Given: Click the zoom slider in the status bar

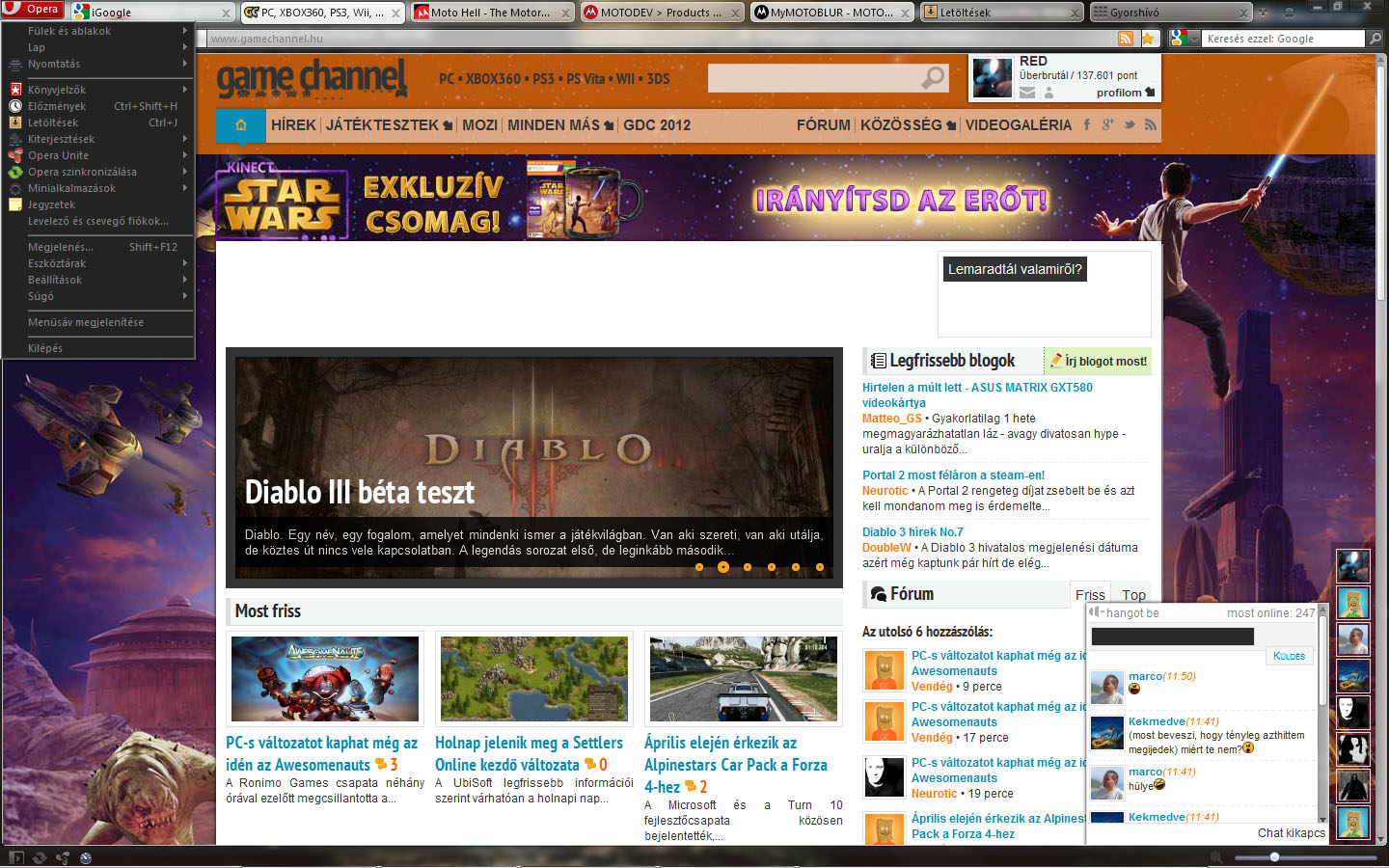Looking at the screenshot, I should [x=1274, y=857].
